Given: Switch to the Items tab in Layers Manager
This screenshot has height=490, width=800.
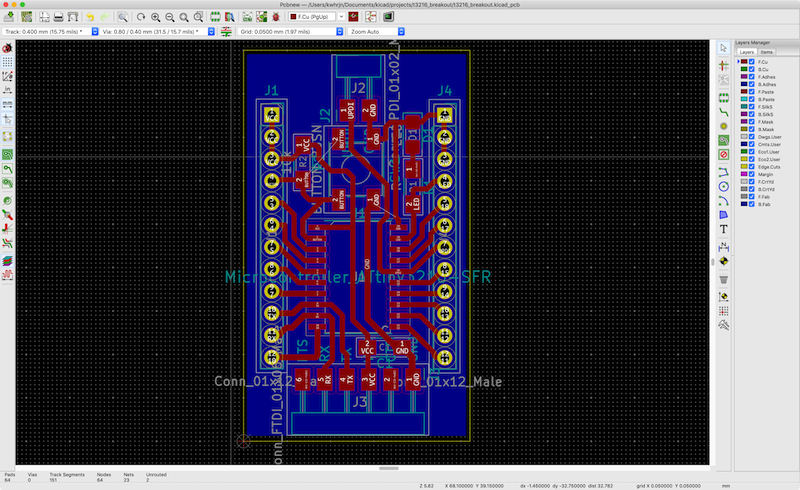Looking at the screenshot, I should [x=766, y=52].
